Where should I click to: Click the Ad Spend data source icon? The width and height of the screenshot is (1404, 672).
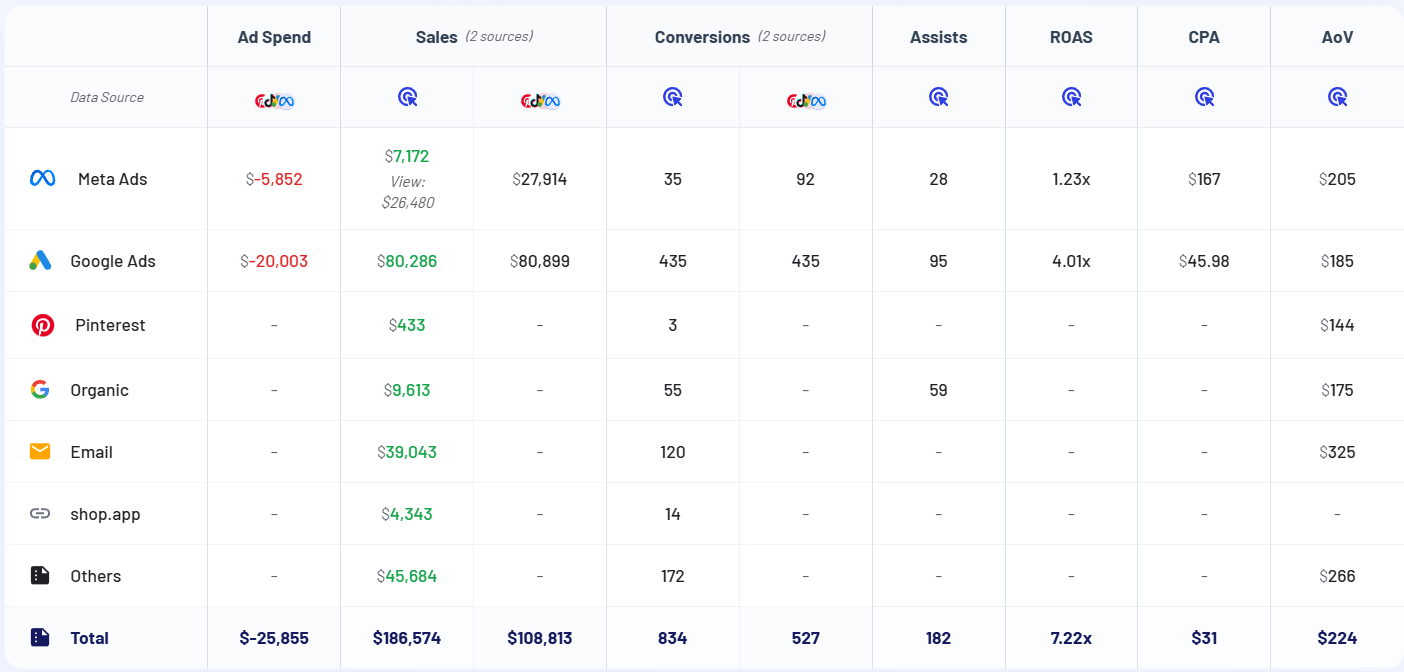pos(274,98)
